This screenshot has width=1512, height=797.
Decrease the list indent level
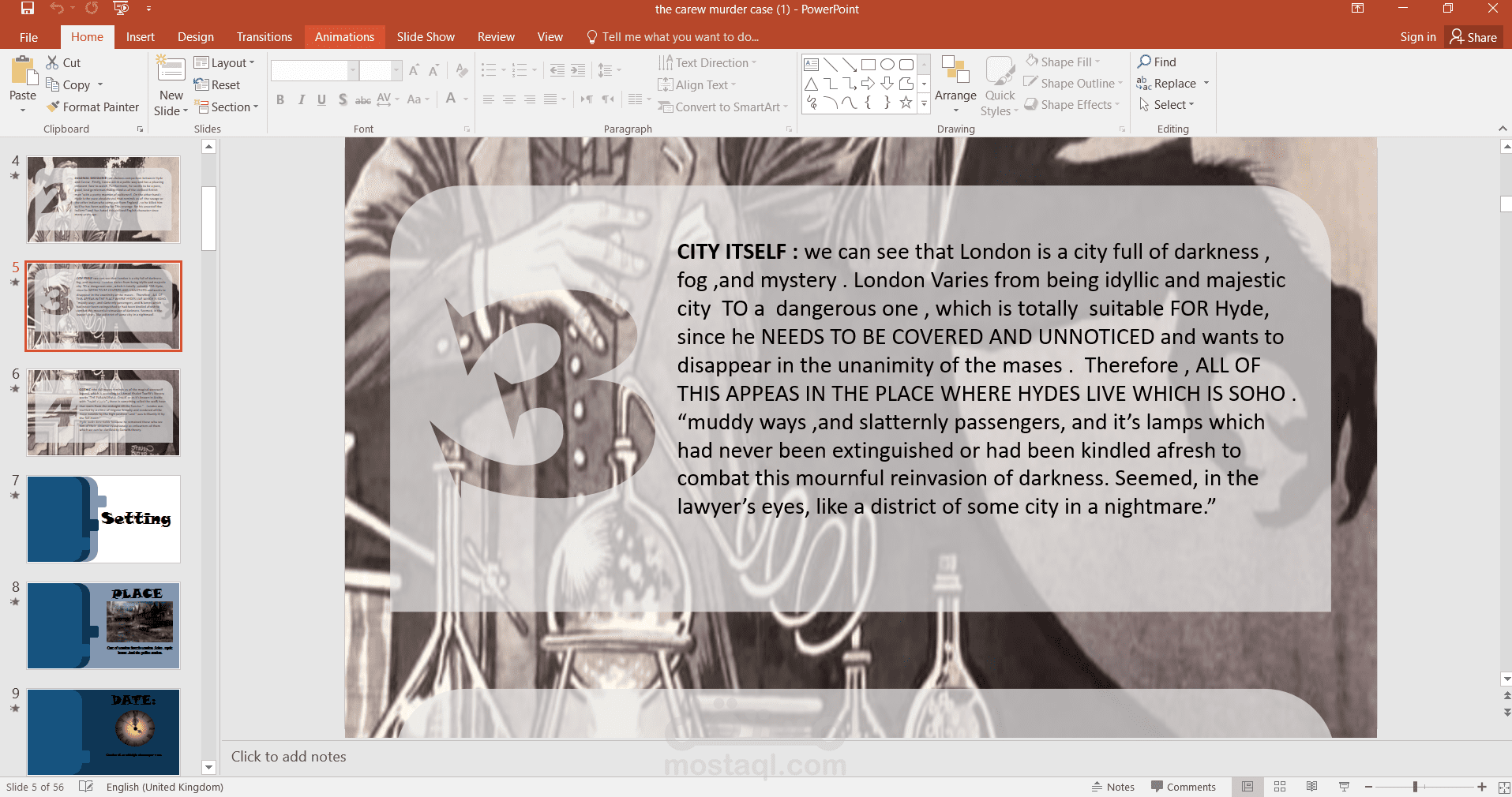coord(557,71)
